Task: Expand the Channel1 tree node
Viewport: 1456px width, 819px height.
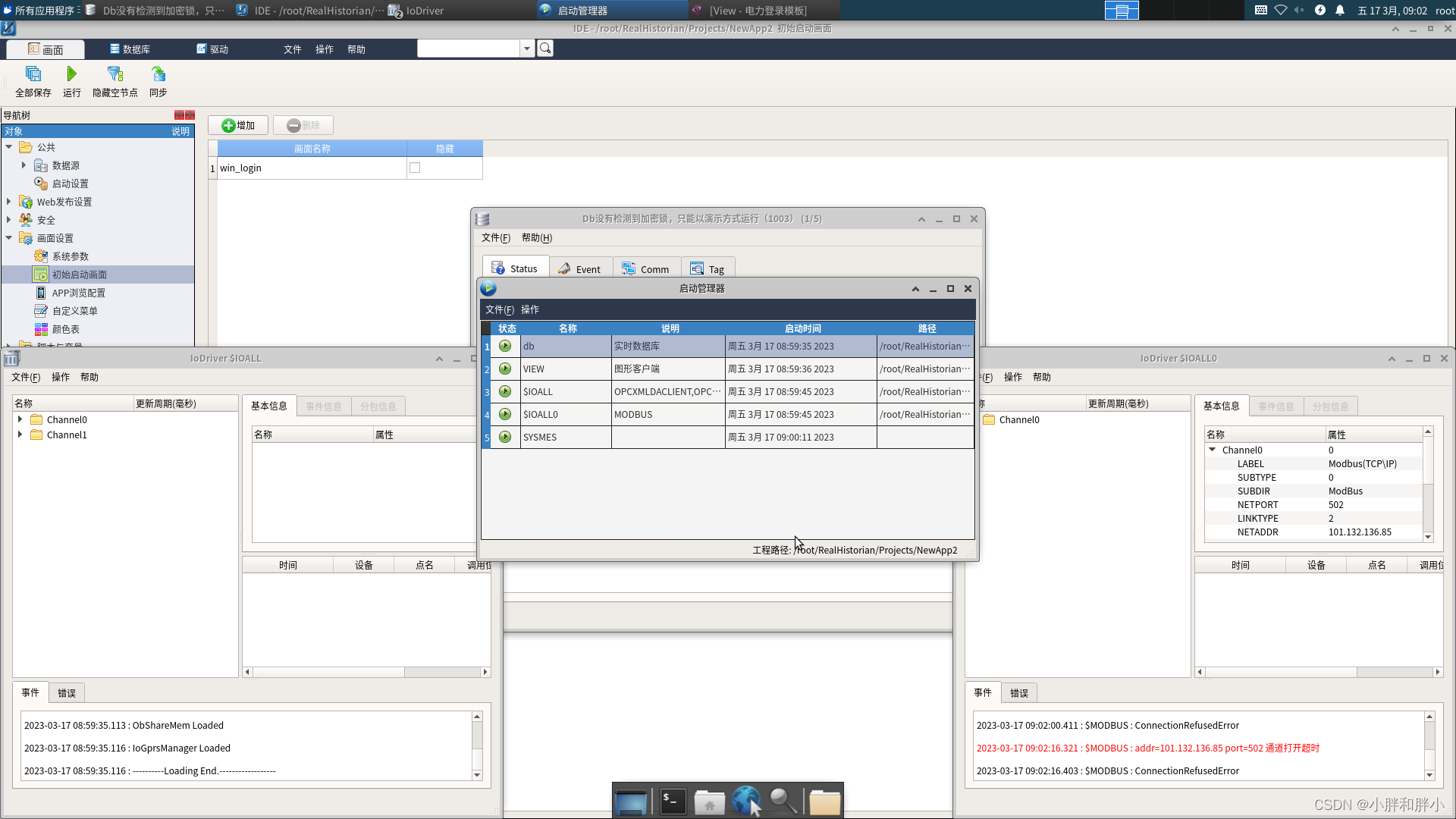Action: coord(20,435)
